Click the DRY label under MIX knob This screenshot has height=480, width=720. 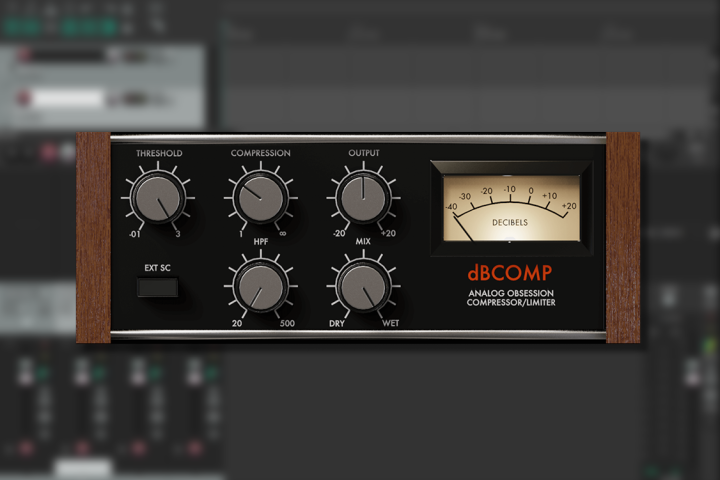(337, 324)
